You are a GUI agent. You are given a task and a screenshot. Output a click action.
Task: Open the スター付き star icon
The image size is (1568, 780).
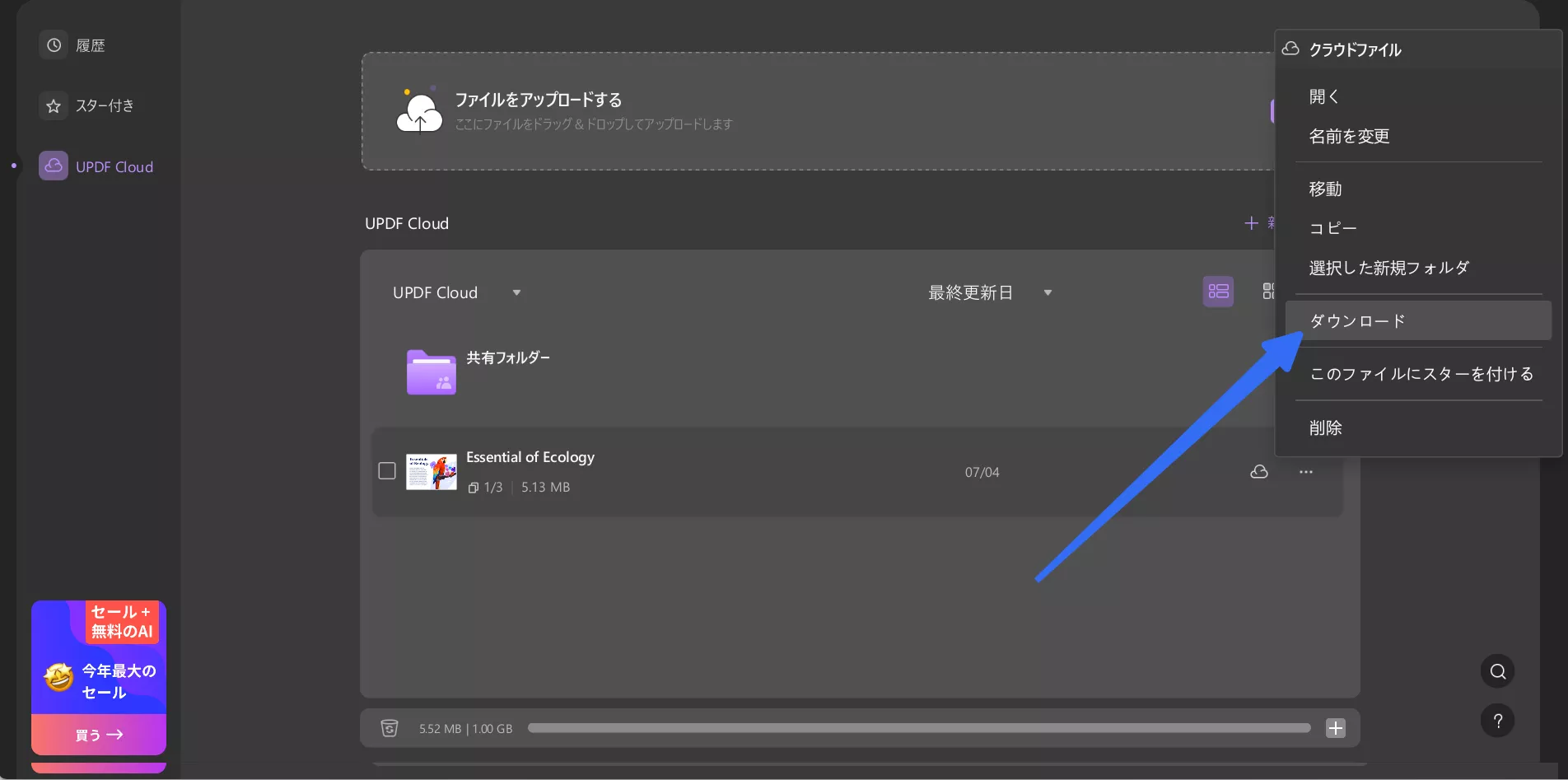coord(54,105)
